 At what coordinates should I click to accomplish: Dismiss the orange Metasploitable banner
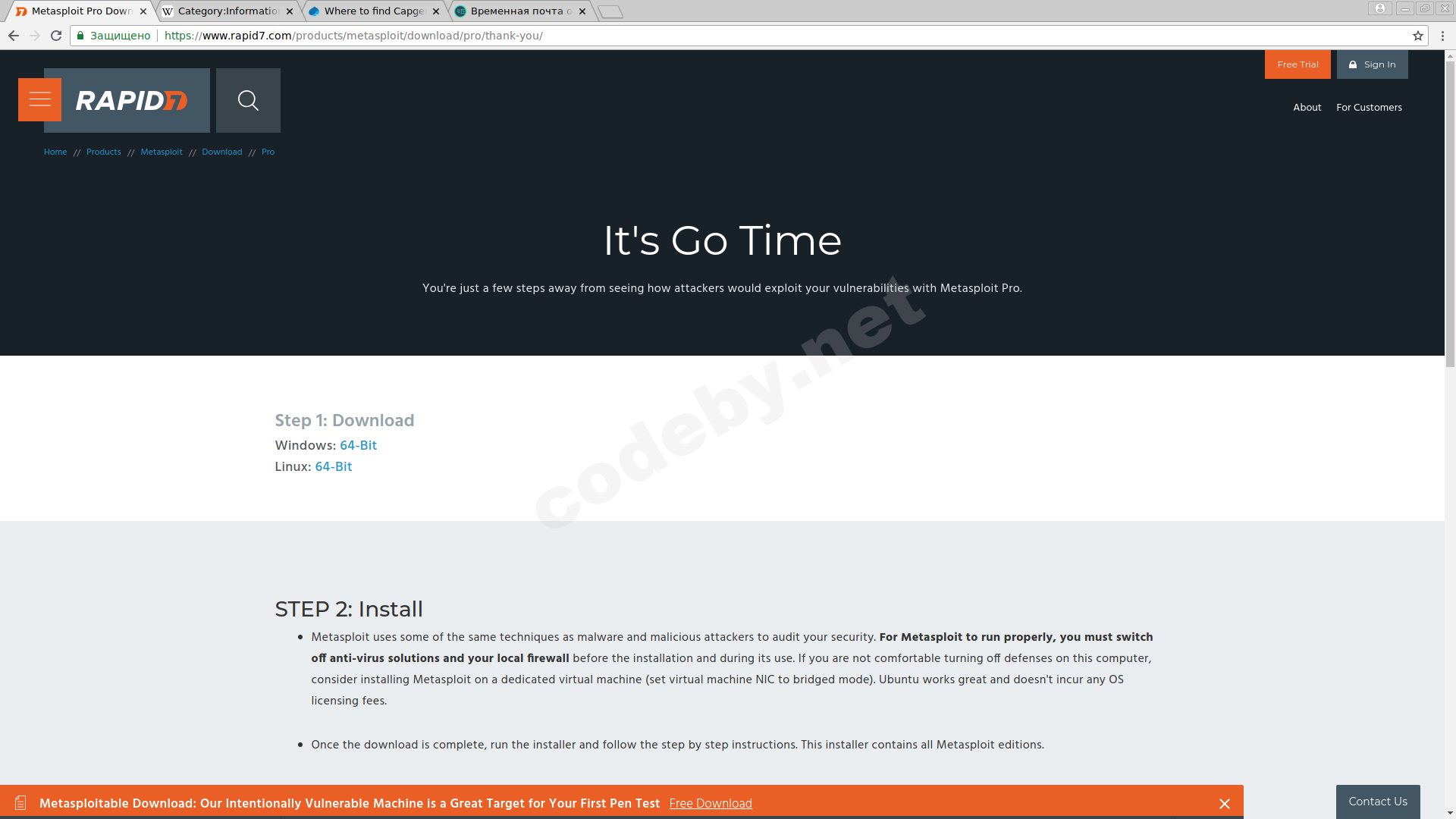(1224, 804)
